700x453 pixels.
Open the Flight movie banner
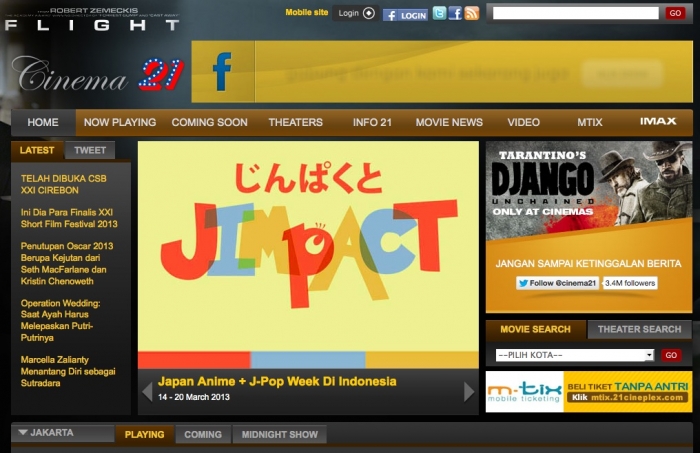[92, 20]
